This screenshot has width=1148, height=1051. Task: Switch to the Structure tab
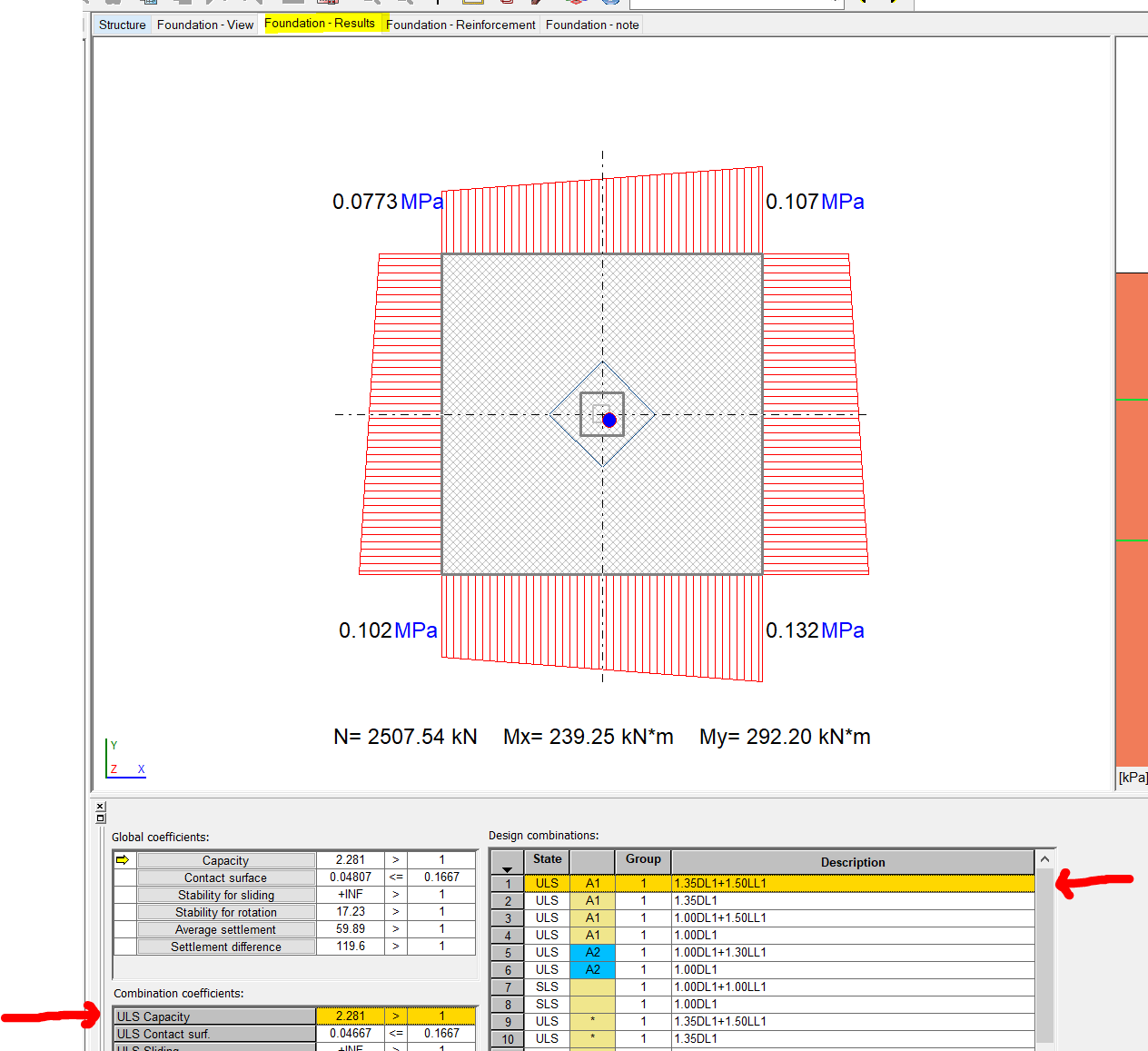122,25
